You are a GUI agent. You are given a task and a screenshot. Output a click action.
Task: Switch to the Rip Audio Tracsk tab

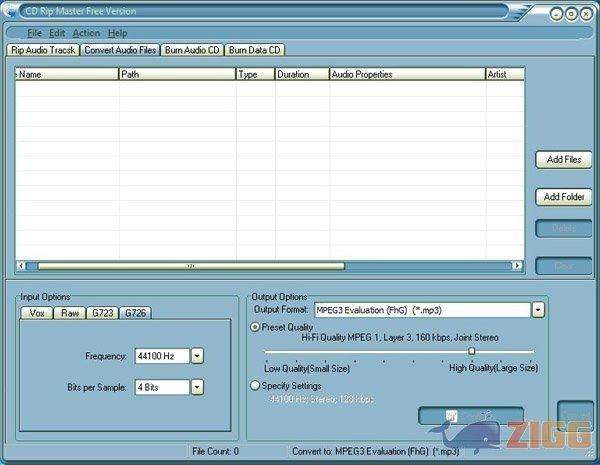pyautogui.click(x=43, y=50)
